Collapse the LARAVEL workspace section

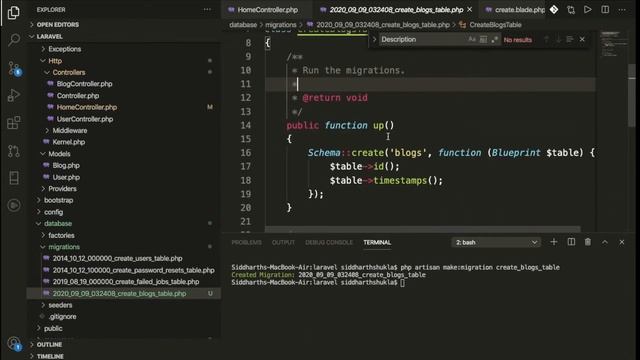49,36
